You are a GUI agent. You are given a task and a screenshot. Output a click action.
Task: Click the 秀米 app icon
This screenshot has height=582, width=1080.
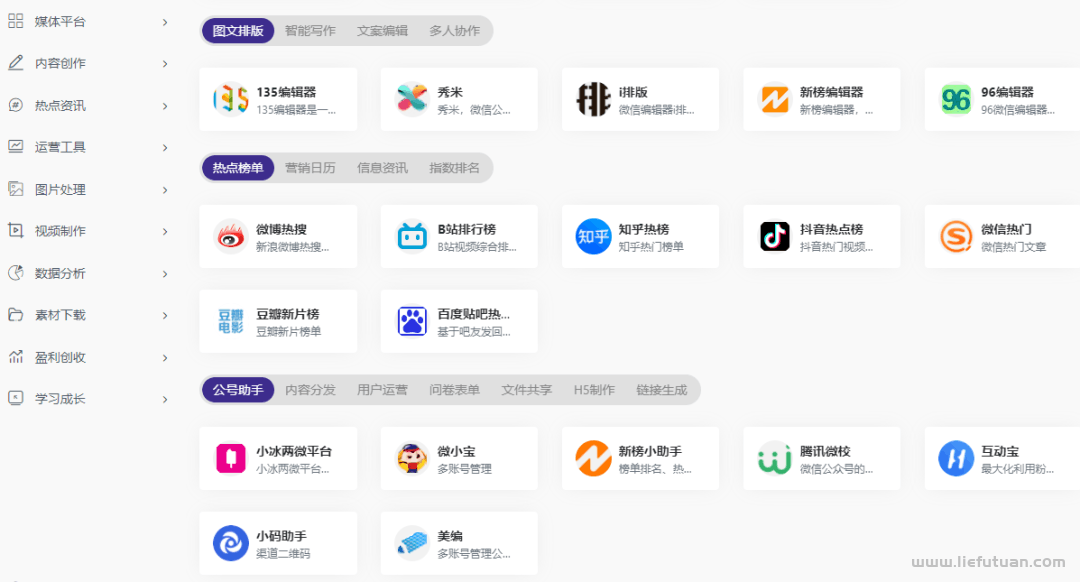412,99
